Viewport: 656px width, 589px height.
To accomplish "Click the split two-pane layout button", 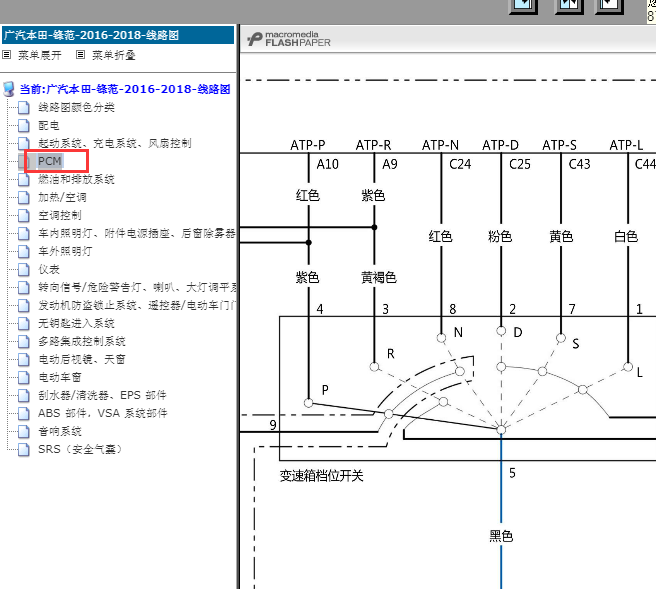I will tap(569, 6).
